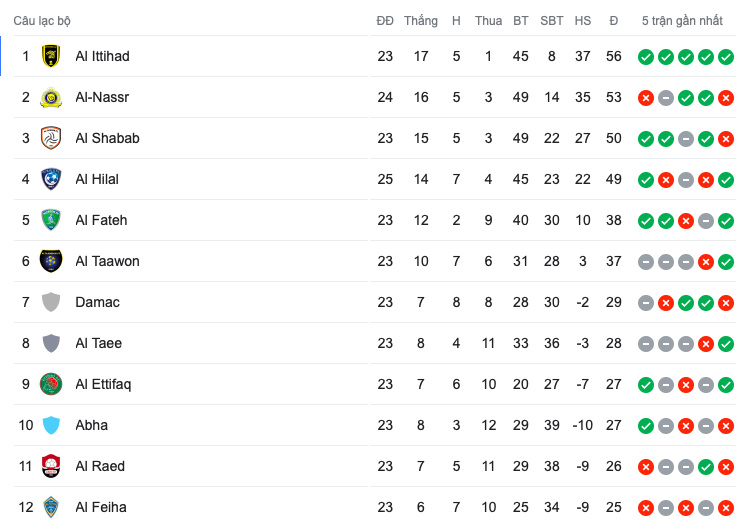Image resolution: width=747 pixels, height=524 pixels.
Task: Click the Al Taawon club crest
Action: (51, 262)
